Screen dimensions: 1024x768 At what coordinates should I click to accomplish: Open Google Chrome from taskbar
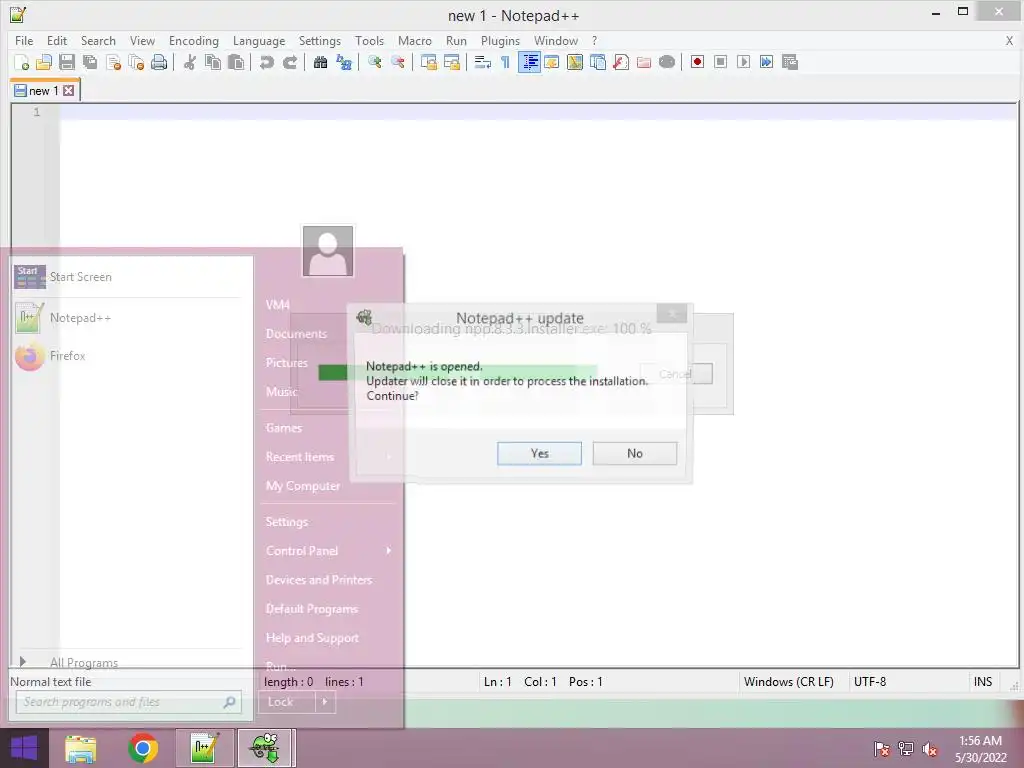[142, 748]
